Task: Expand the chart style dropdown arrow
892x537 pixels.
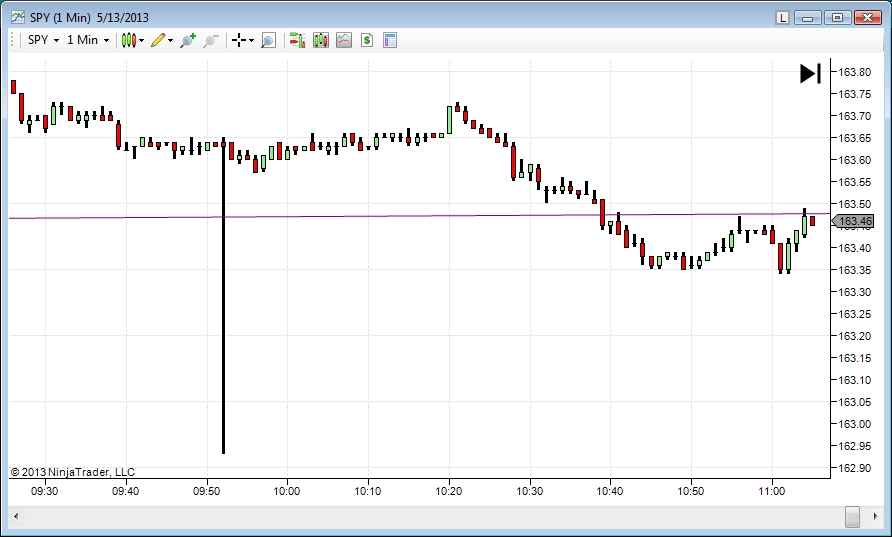Action: tap(141, 40)
